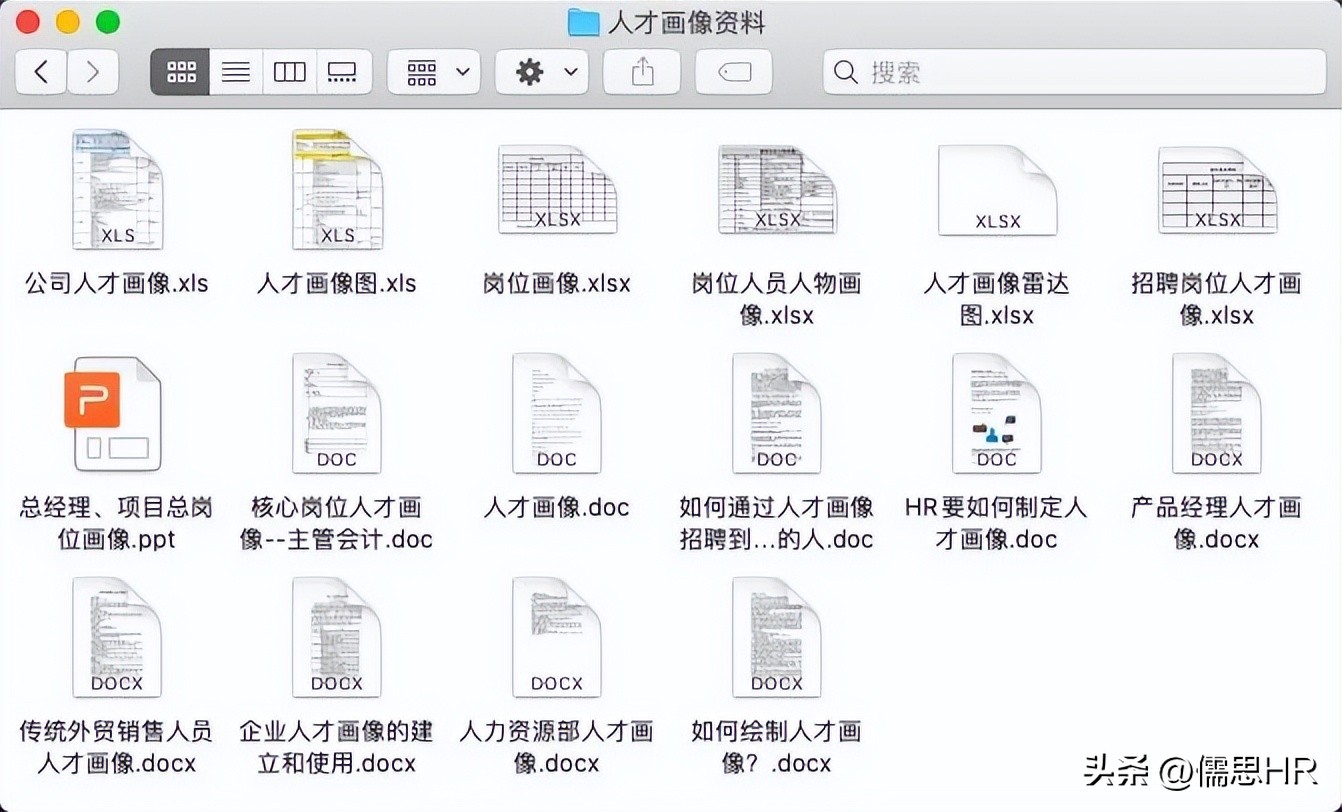Switch to icon view in the toolbar
Image resolution: width=1342 pixels, height=812 pixels.
pyautogui.click(x=179, y=71)
